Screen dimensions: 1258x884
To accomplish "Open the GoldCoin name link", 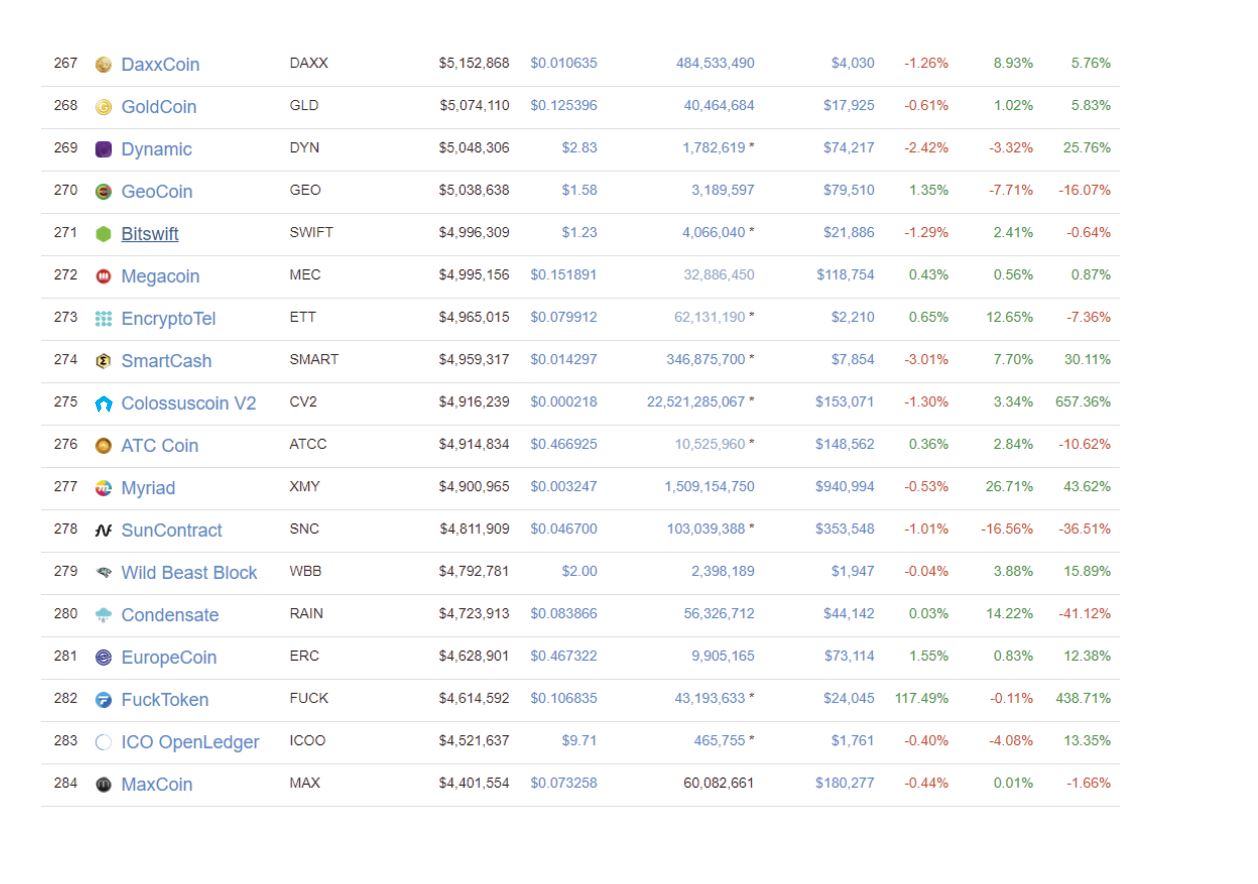I will [x=159, y=107].
